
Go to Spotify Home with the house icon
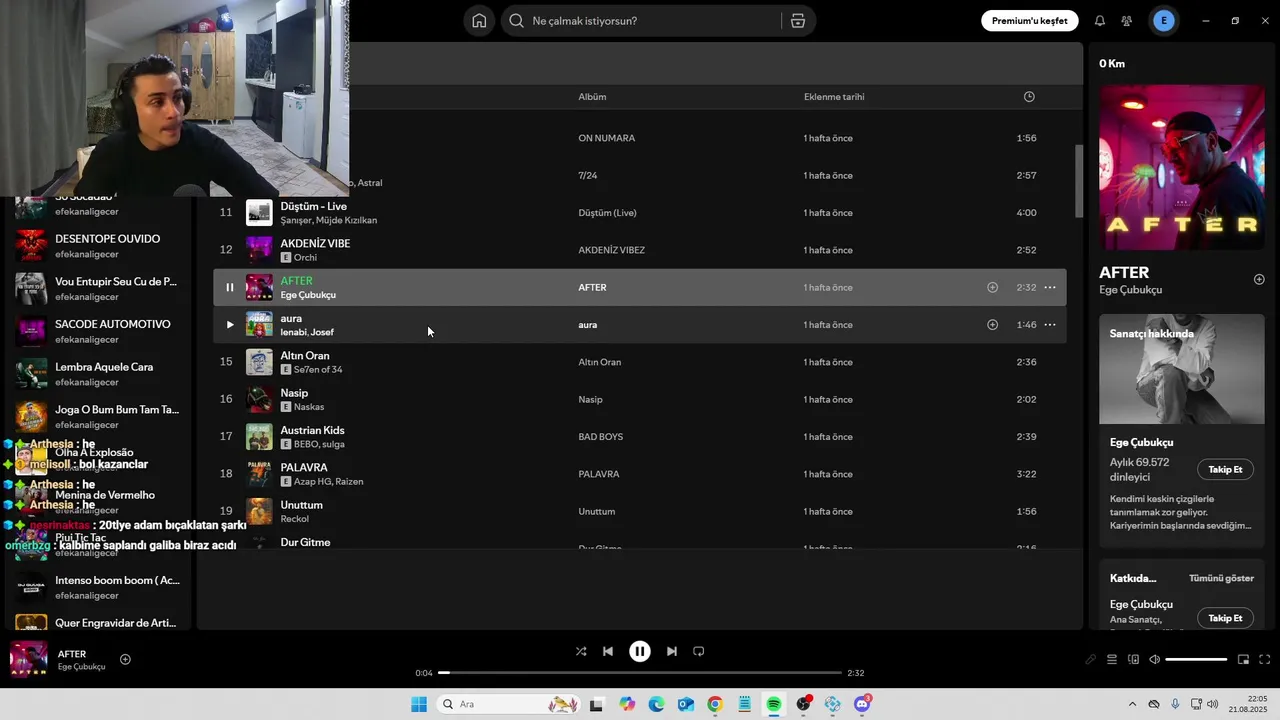479,21
